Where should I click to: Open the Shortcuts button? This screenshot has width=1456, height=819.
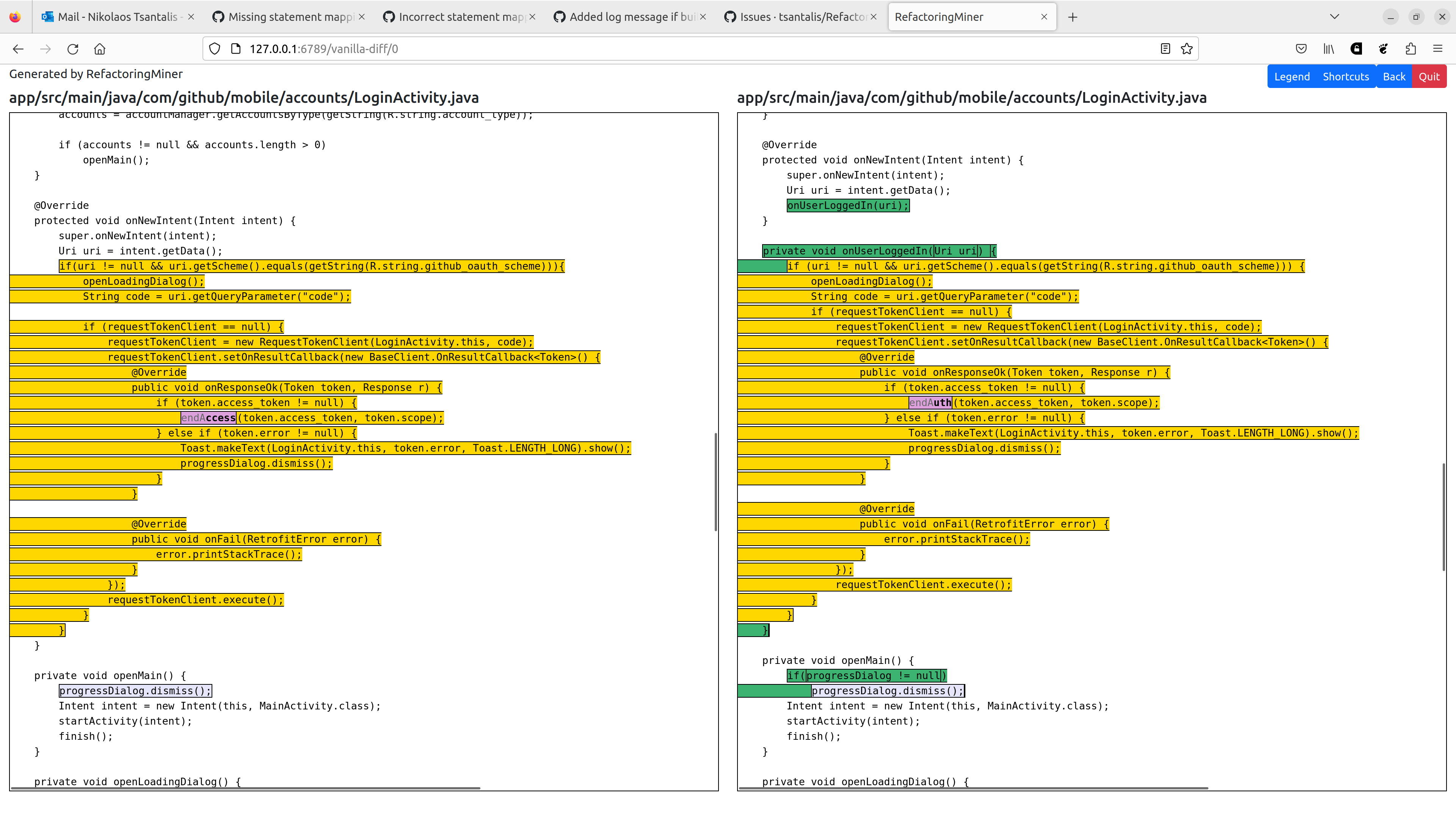(1346, 77)
